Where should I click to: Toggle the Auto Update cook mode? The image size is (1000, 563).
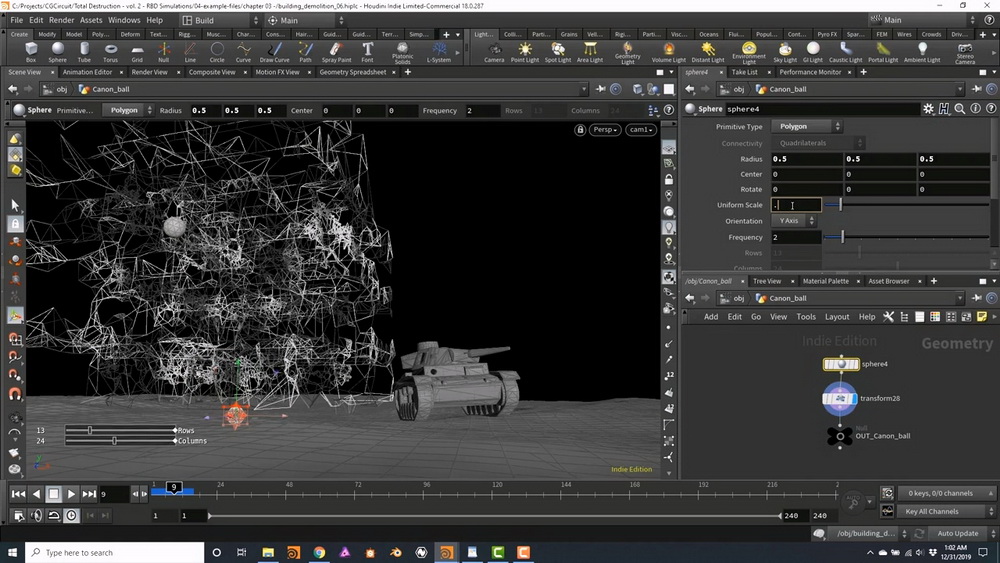click(957, 533)
